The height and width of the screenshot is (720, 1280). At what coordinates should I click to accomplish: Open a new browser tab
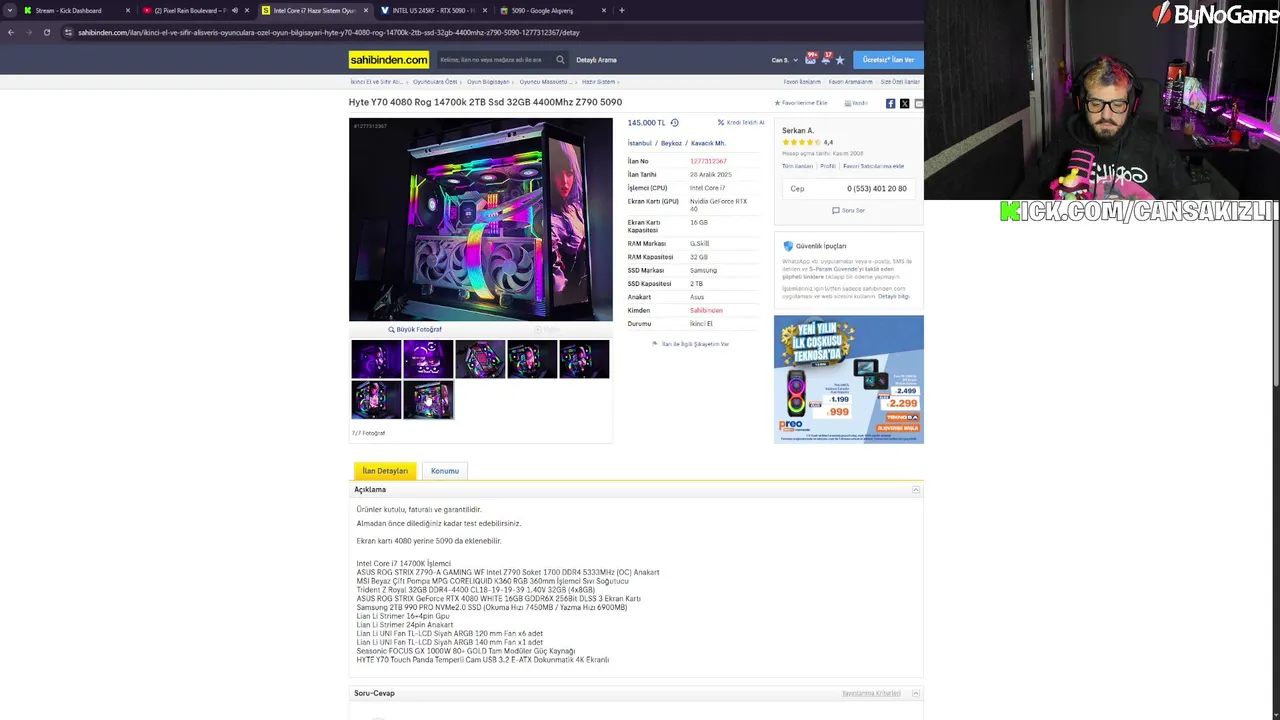coord(621,11)
